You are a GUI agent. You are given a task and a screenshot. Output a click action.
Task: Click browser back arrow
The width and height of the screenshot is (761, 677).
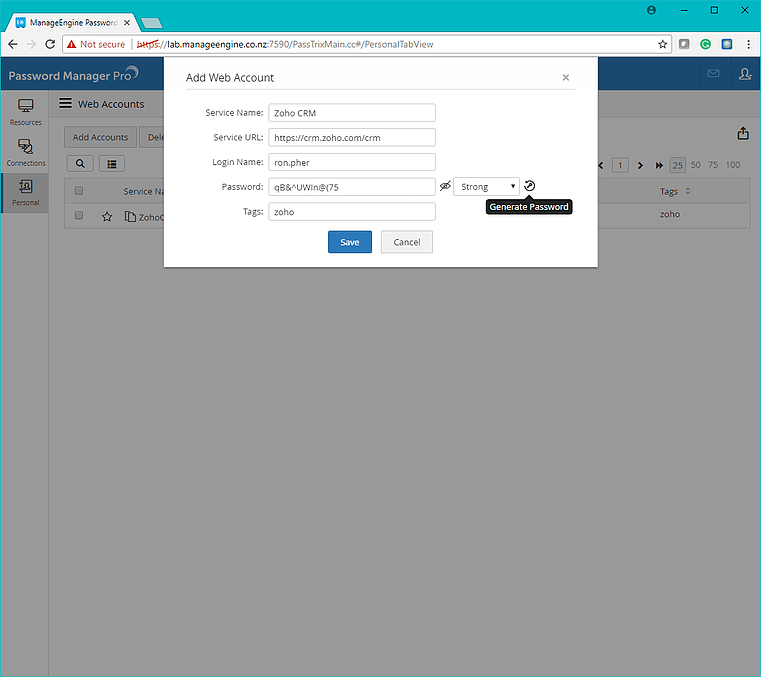coord(13,44)
